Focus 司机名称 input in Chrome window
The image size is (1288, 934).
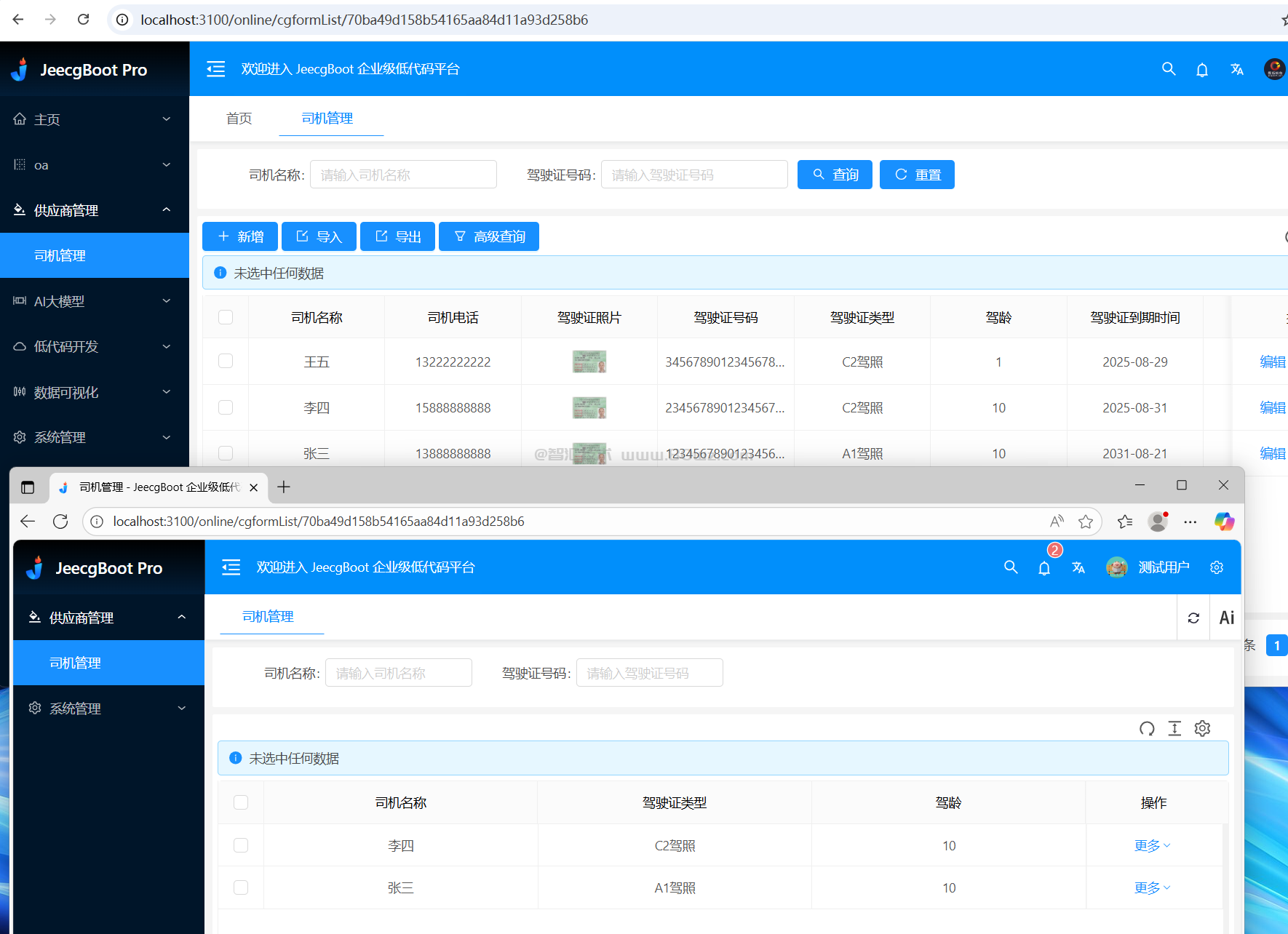tap(403, 175)
